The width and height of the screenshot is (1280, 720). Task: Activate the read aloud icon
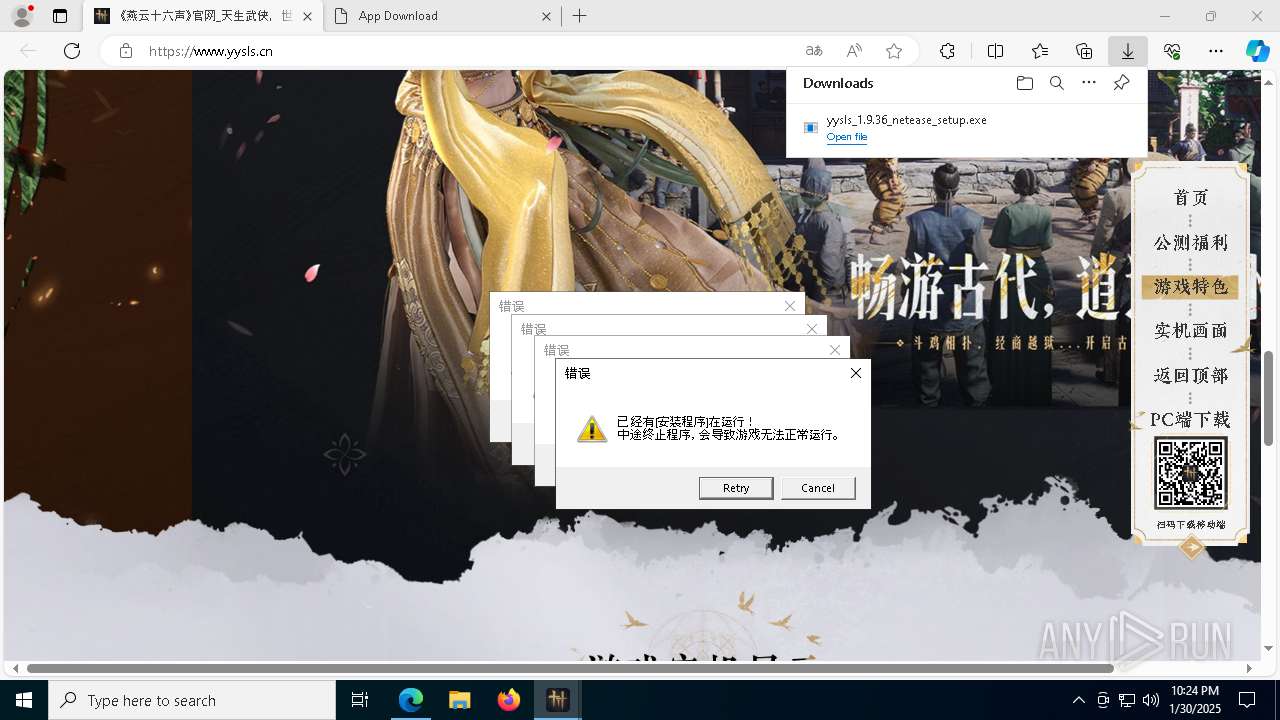click(x=854, y=51)
